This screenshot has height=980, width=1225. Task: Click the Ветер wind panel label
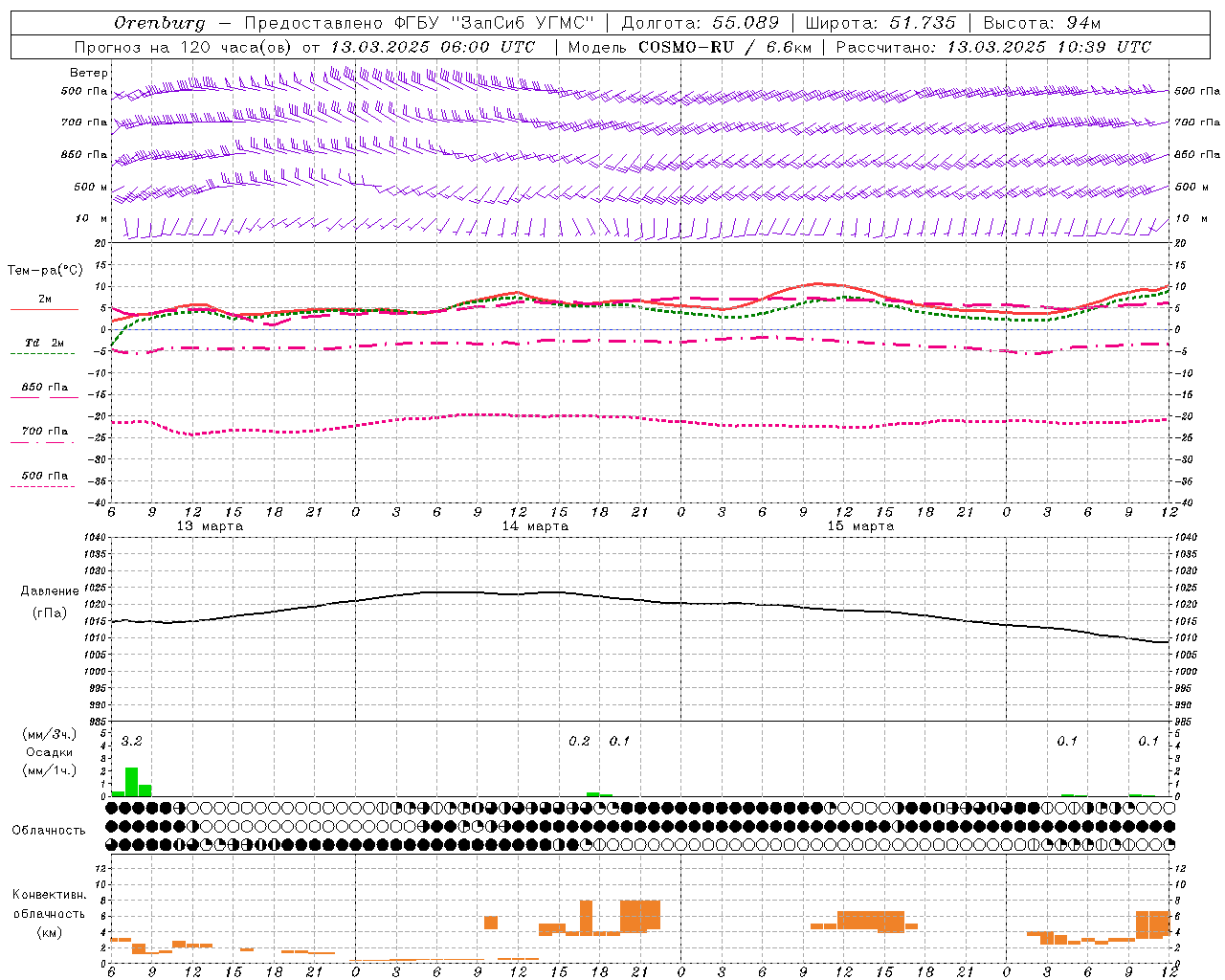(89, 73)
